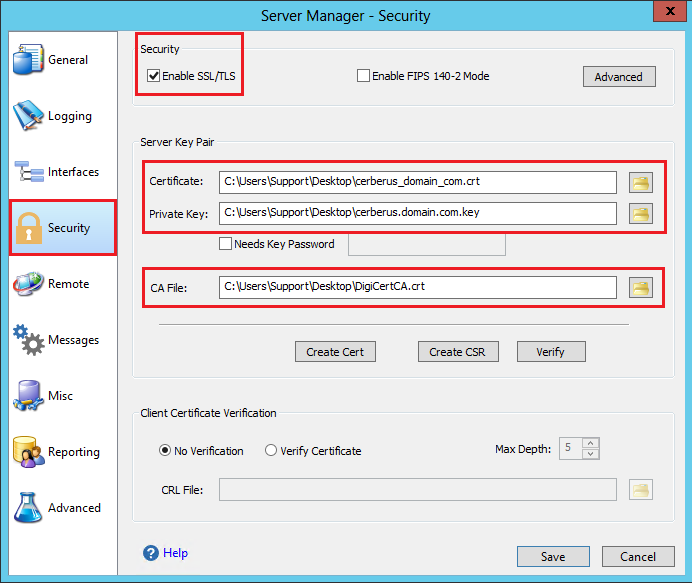Open the Remote settings page icon
Viewport: 692px width, 583px height.
[28, 284]
